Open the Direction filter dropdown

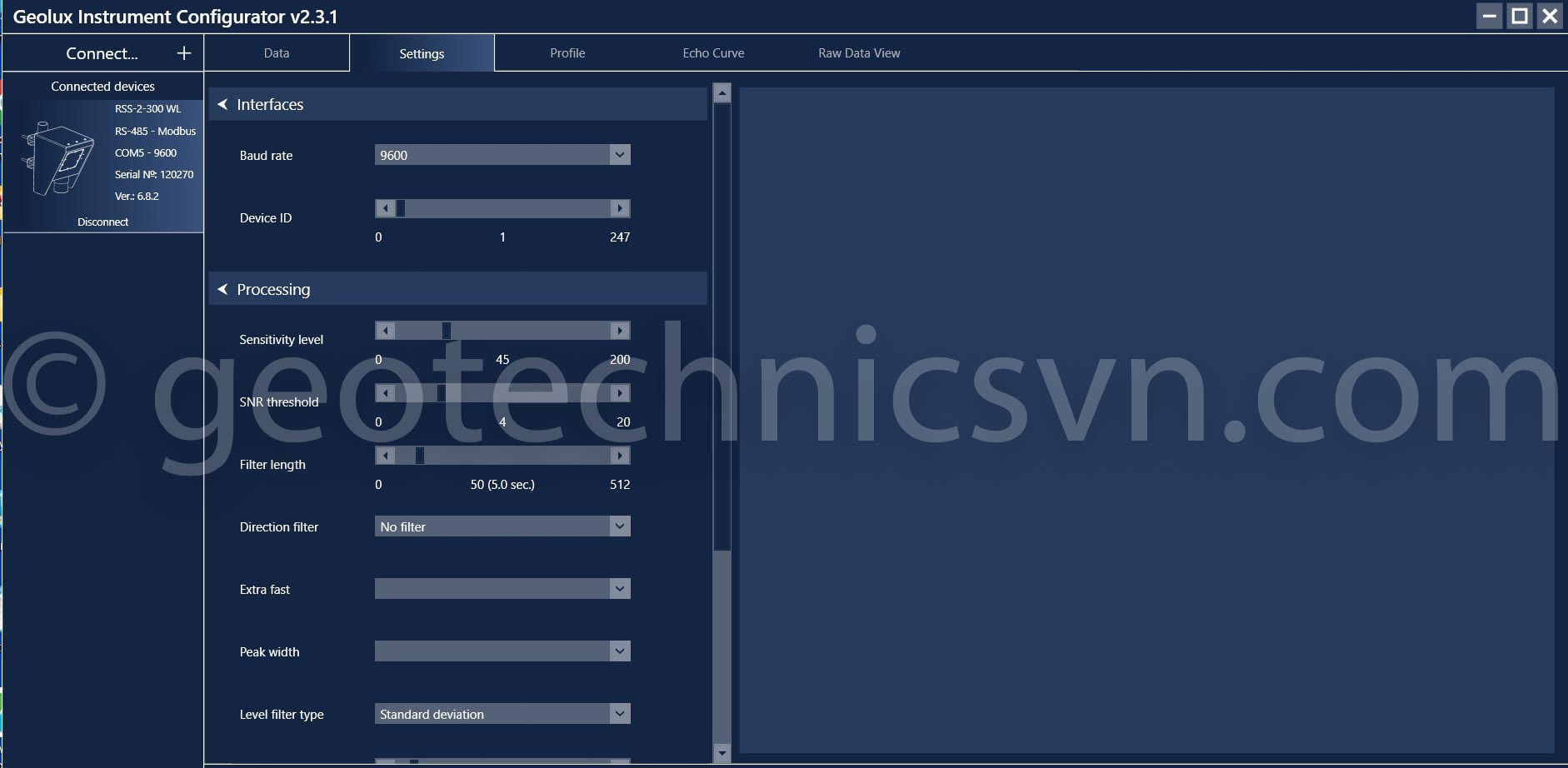coord(619,526)
